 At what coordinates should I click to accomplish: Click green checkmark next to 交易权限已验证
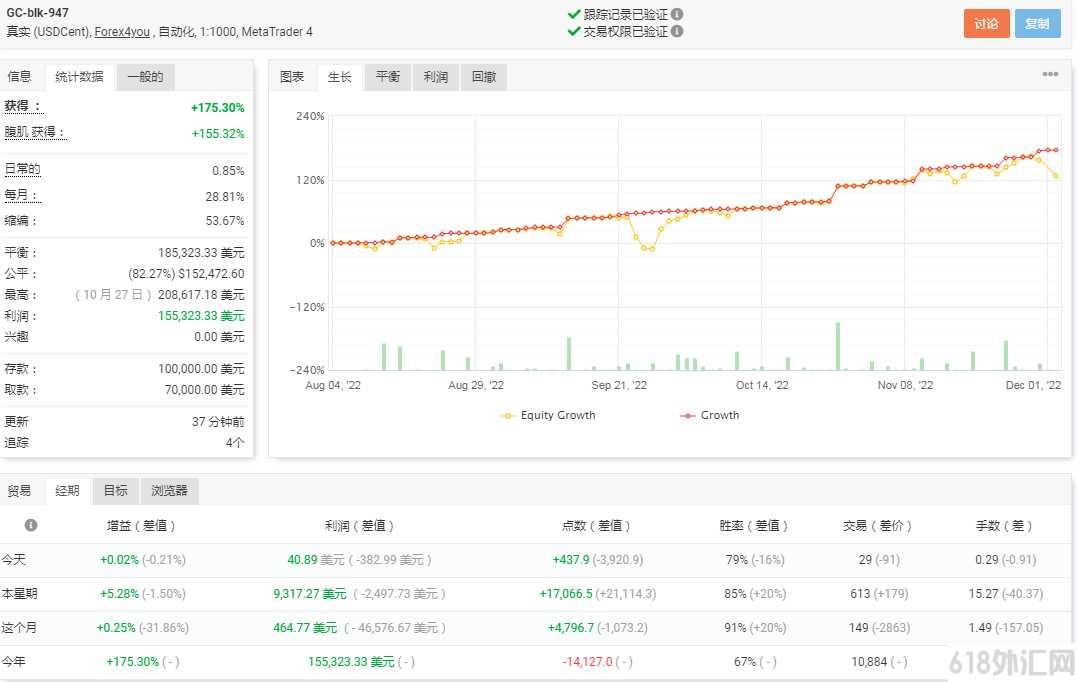574,31
